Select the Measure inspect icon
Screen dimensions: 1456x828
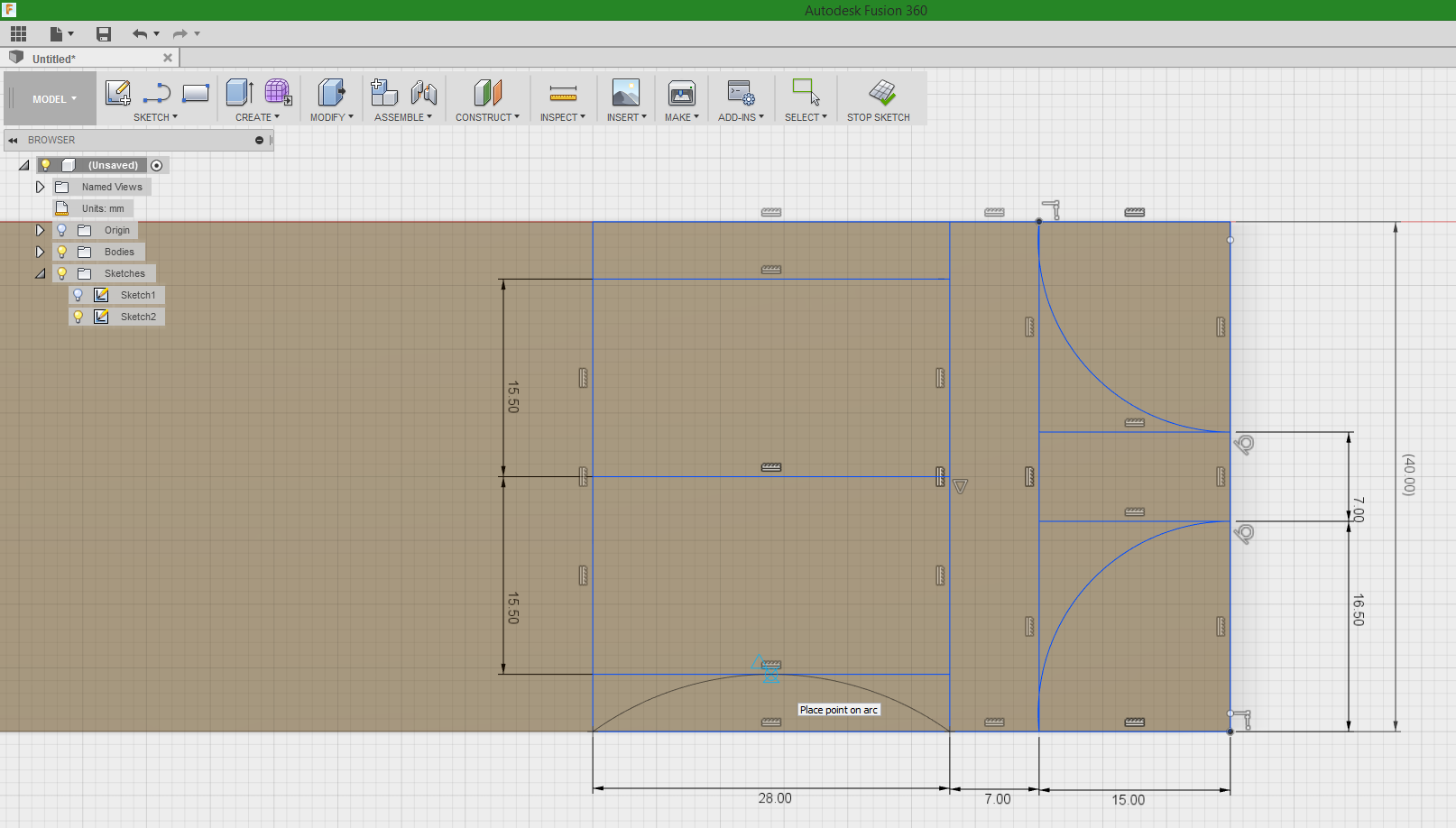point(563,93)
